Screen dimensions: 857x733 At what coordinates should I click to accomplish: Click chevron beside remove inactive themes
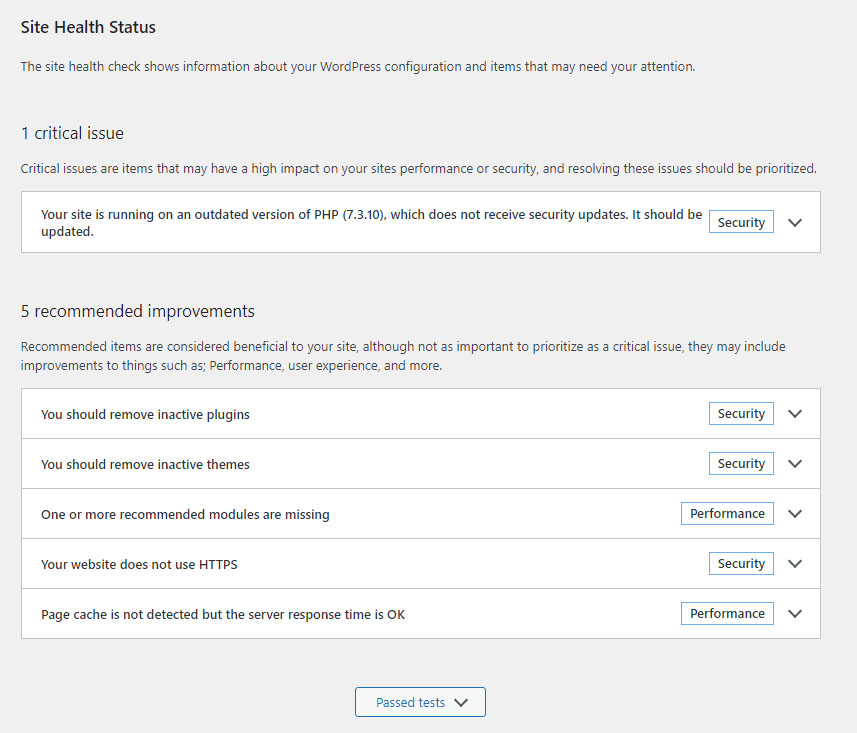[795, 464]
